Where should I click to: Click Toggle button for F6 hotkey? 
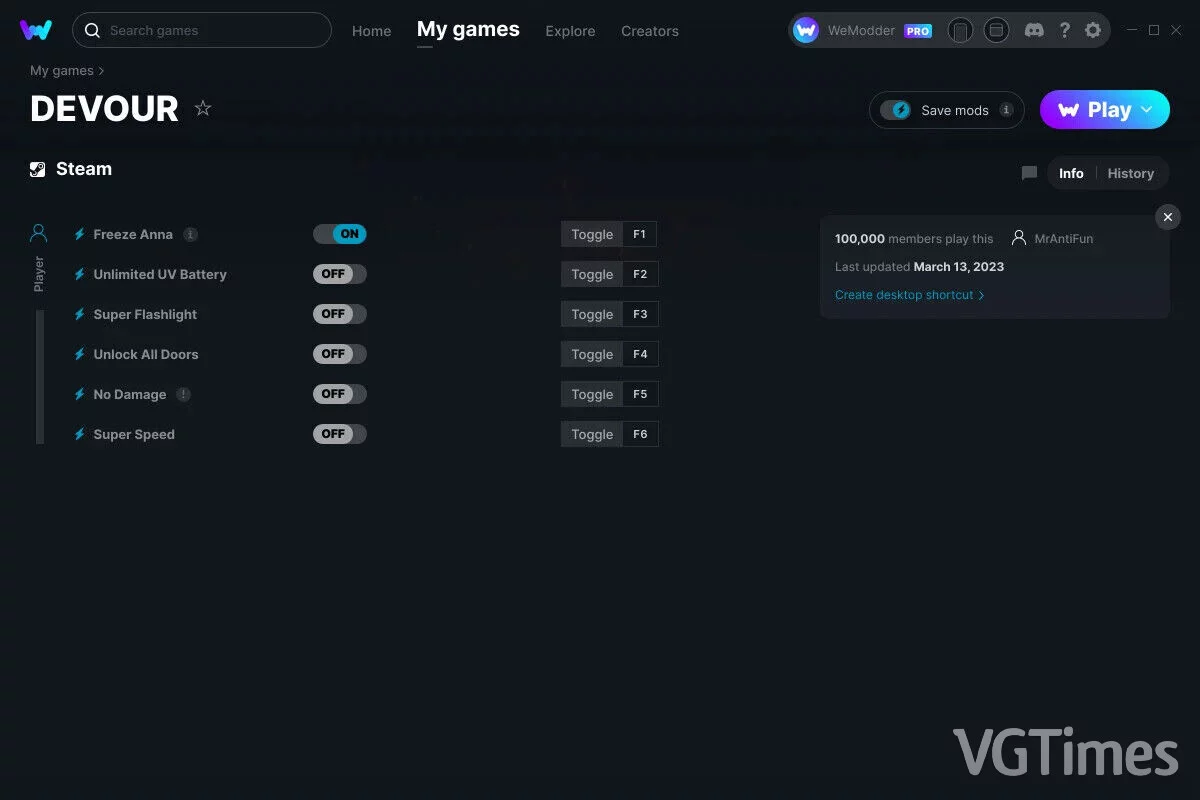[x=592, y=434]
